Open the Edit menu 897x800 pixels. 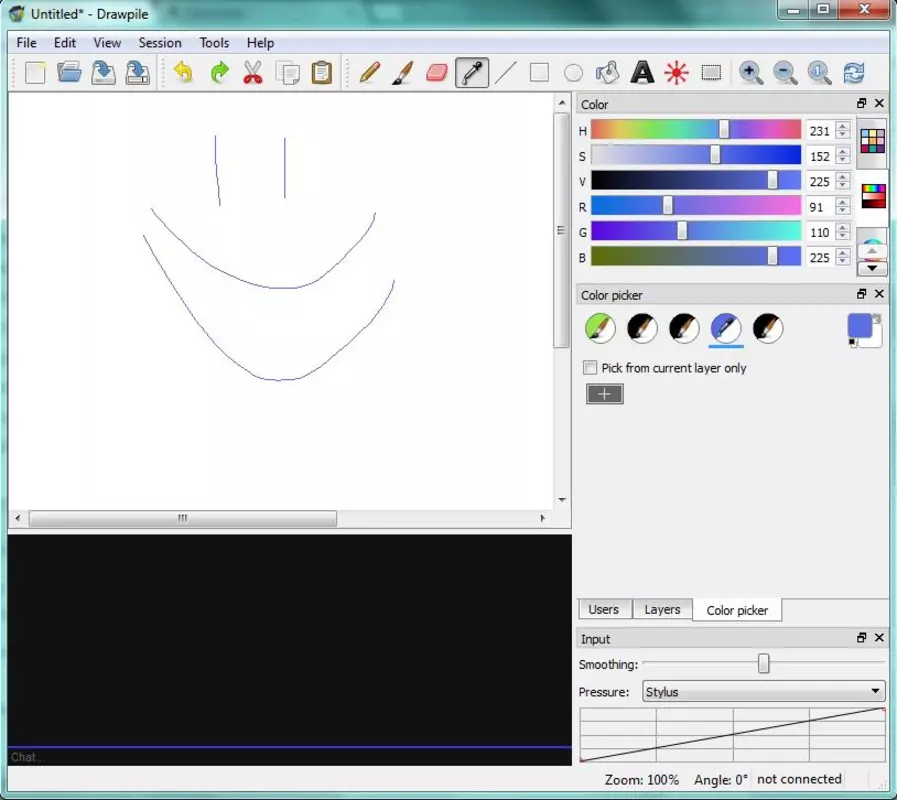[x=65, y=43]
